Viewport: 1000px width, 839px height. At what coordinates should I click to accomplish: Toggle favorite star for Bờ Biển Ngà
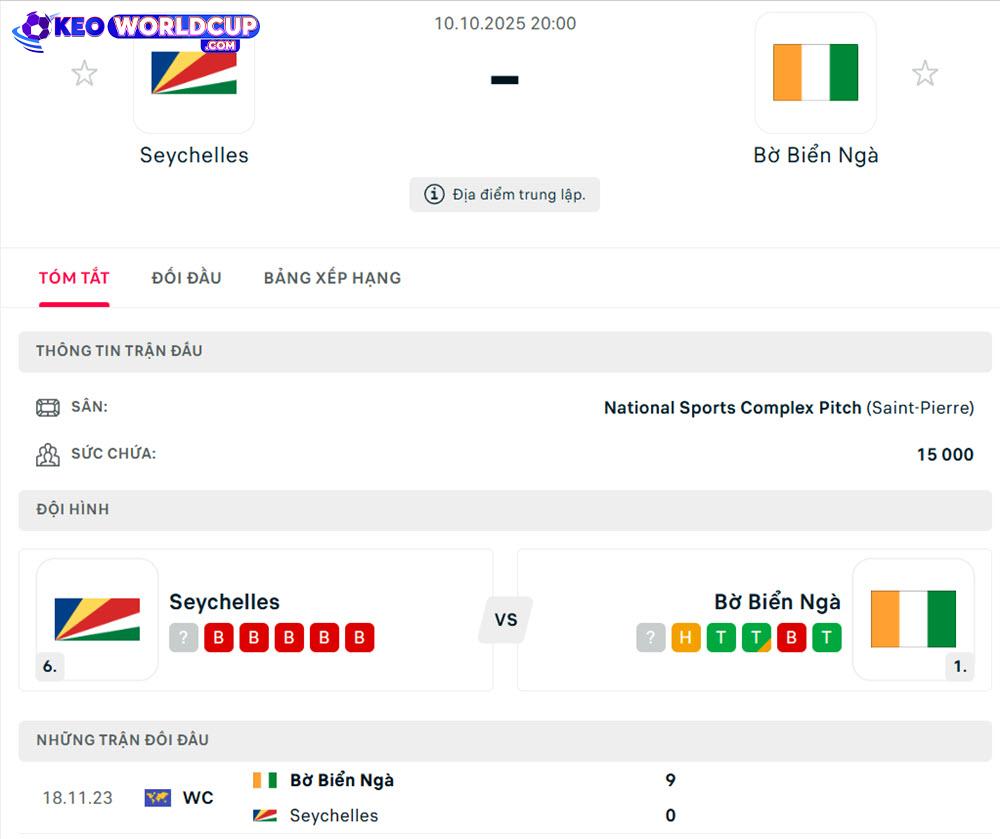[x=925, y=73]
